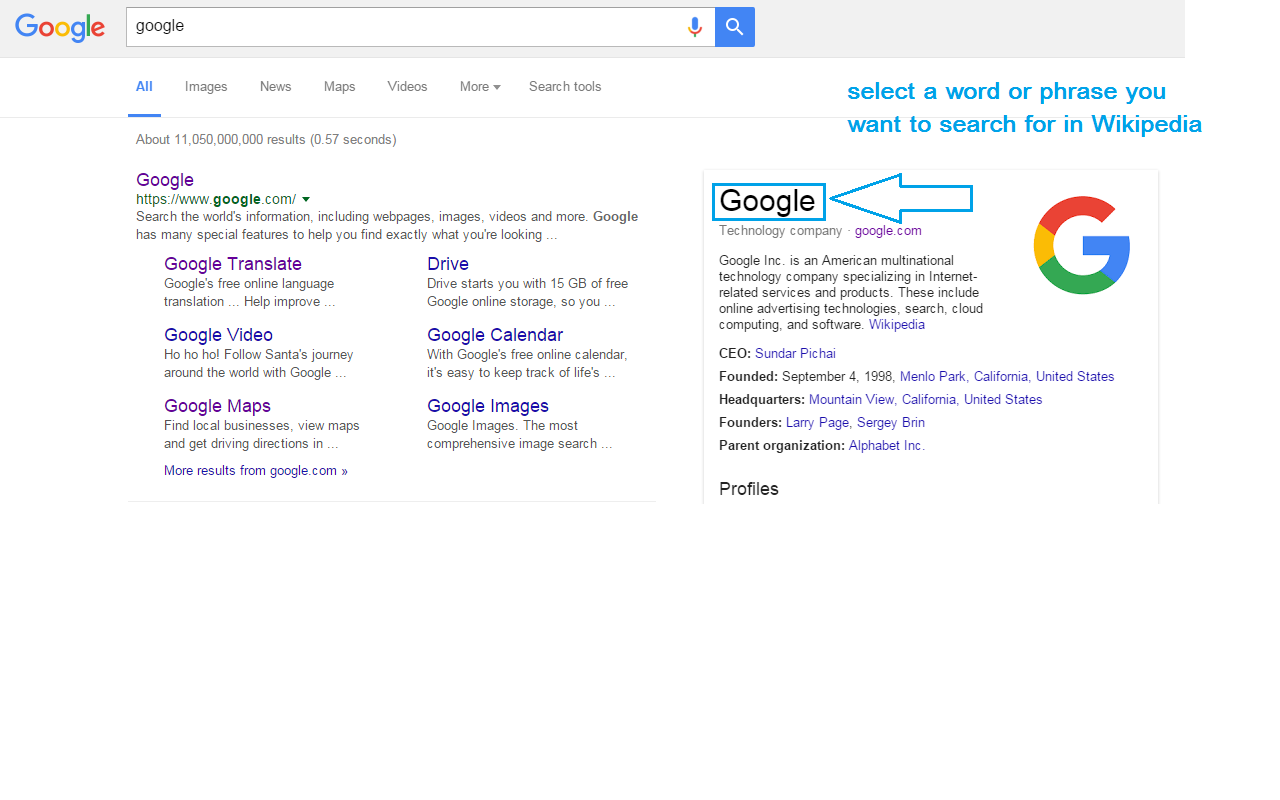Open the Wikipedia link in the description
Screen dimensions: 1280x800
click(897, 325)
